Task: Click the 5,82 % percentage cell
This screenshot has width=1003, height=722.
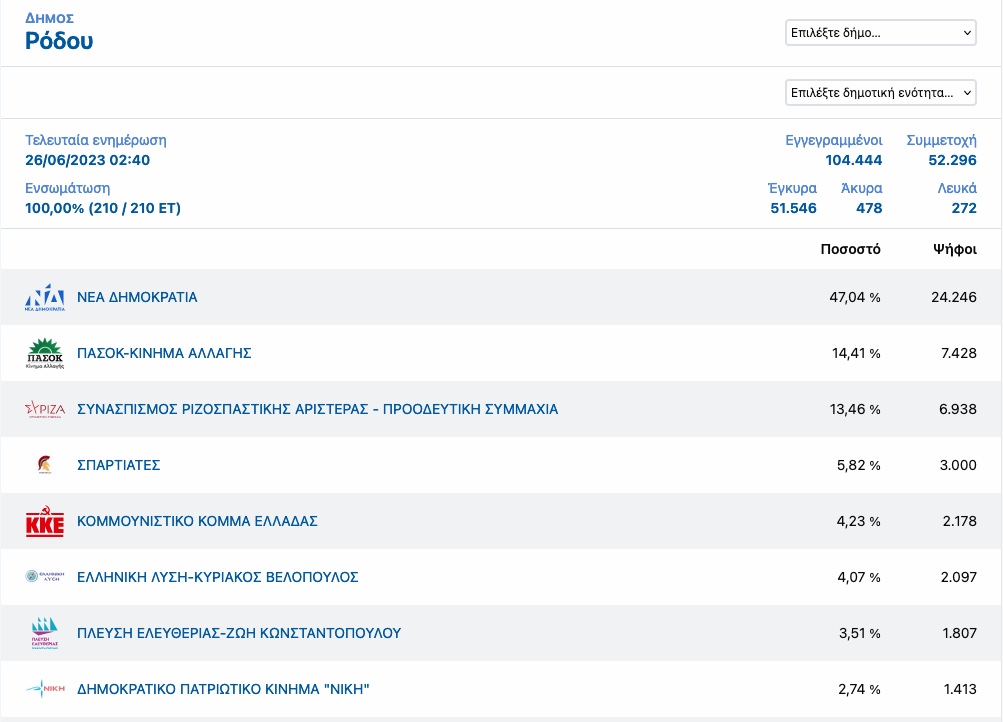Action: (858, 465)
